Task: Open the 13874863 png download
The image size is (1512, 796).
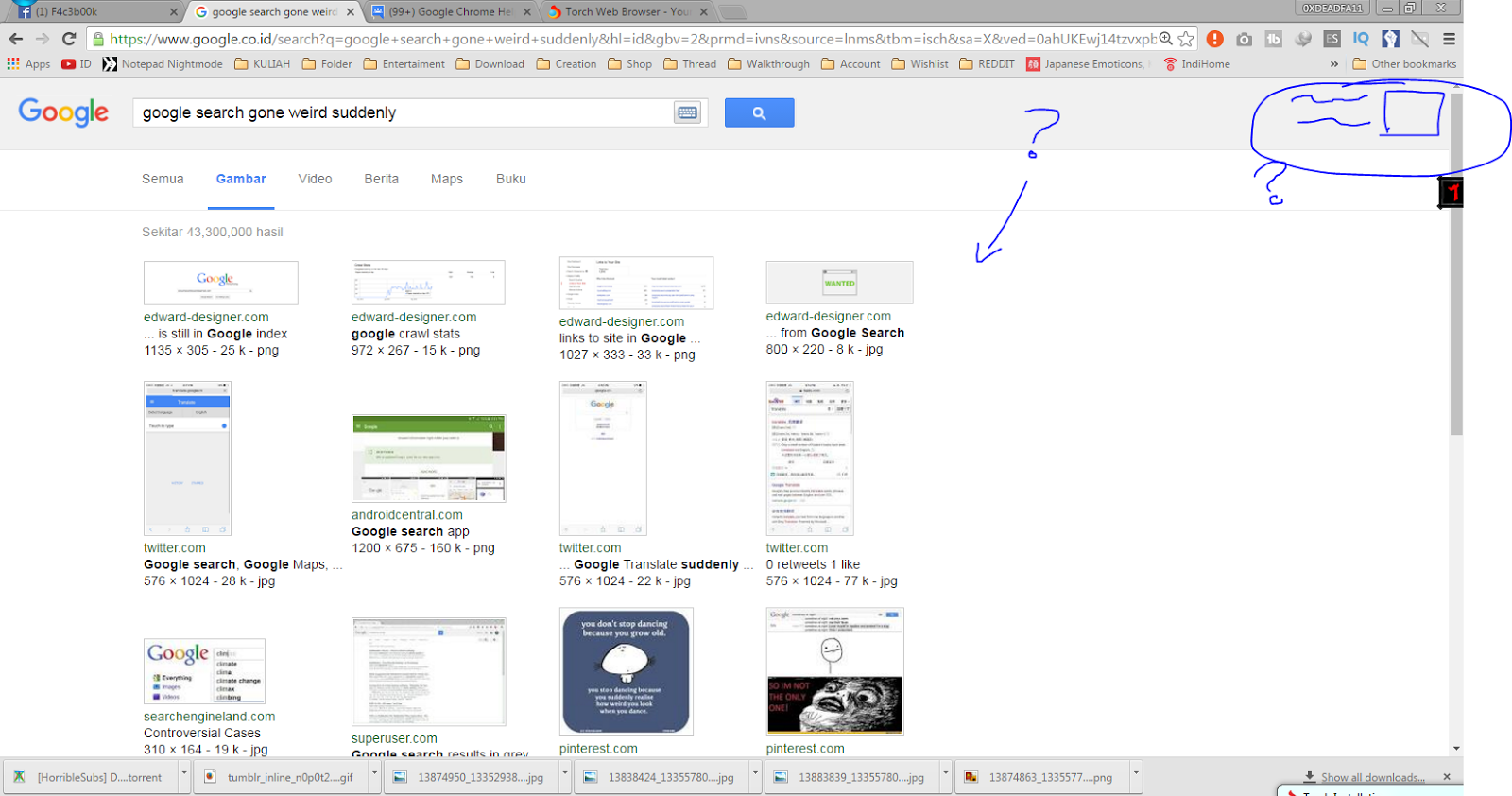Action: point(1039,777)
